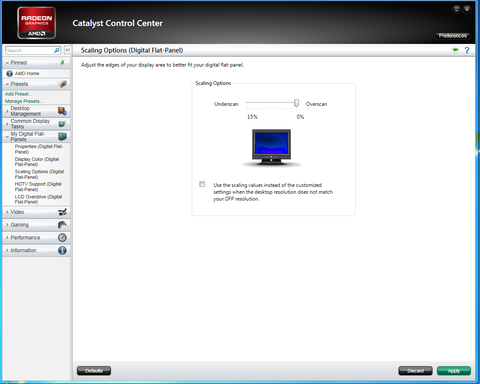Click the 0% slider value label

pos(300,117)
